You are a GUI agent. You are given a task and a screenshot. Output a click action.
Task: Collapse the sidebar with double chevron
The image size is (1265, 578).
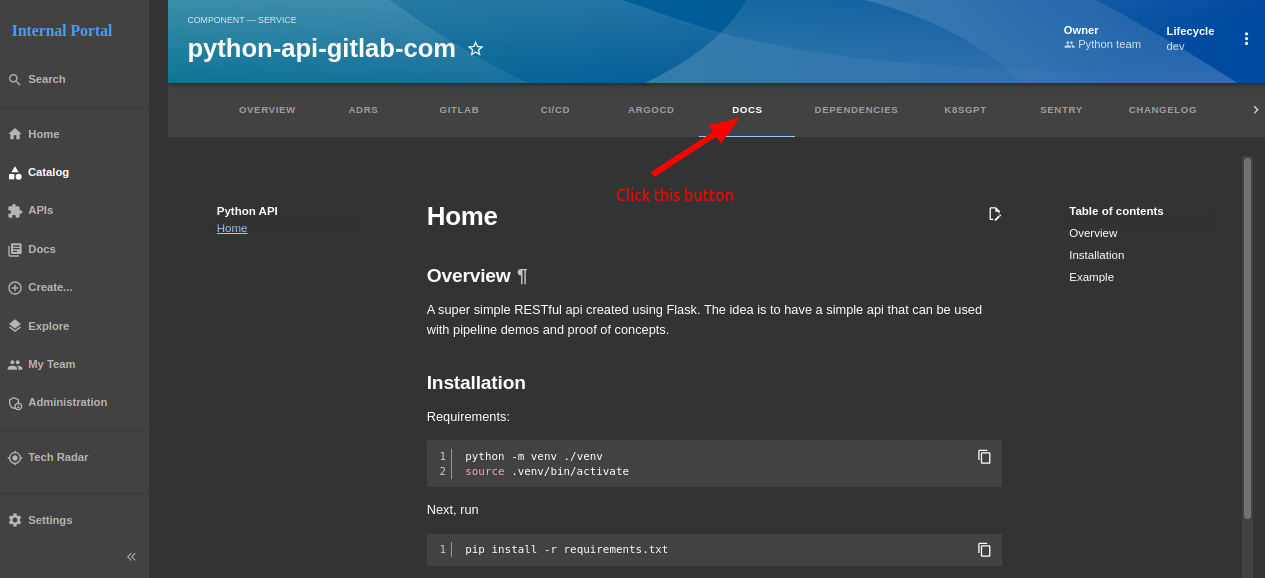(131, 556)
